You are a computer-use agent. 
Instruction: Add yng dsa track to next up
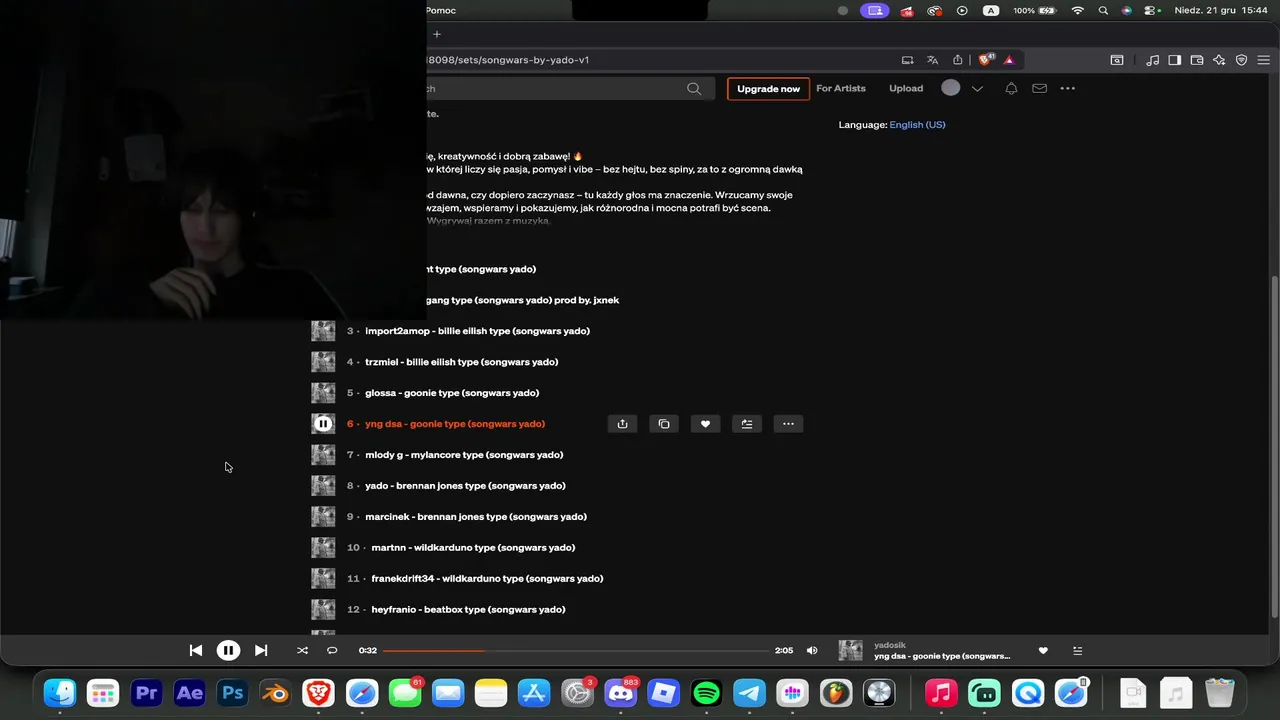pos(747,424)
